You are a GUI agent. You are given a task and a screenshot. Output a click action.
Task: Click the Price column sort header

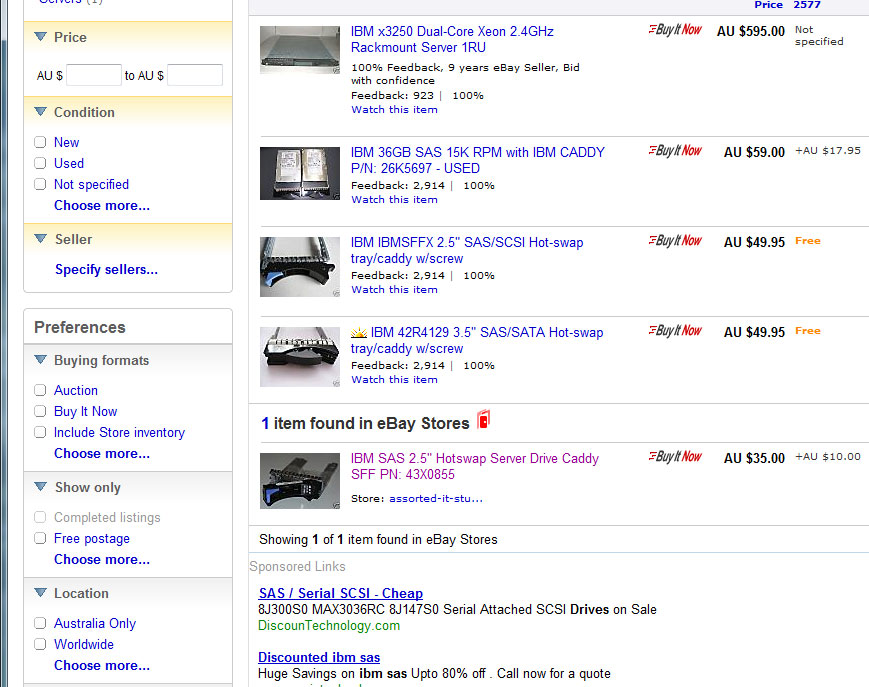coord(768,5)
